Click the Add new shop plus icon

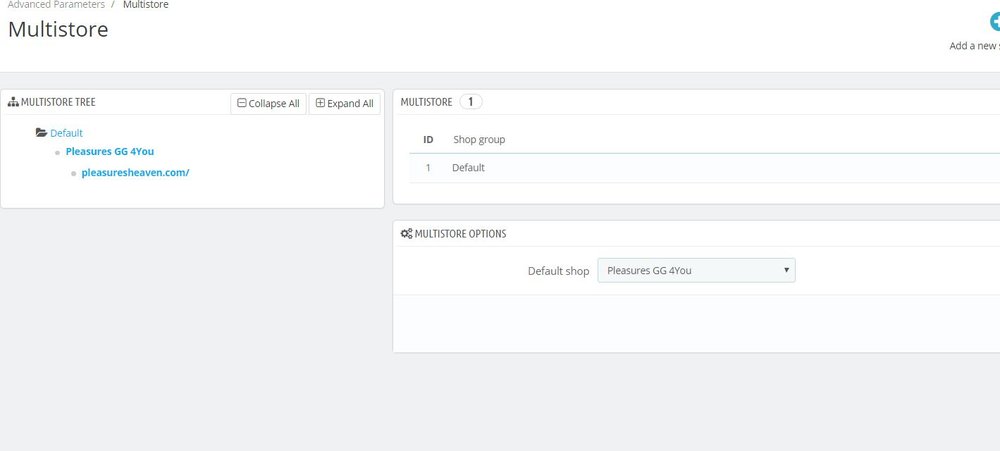coord(991,22)
